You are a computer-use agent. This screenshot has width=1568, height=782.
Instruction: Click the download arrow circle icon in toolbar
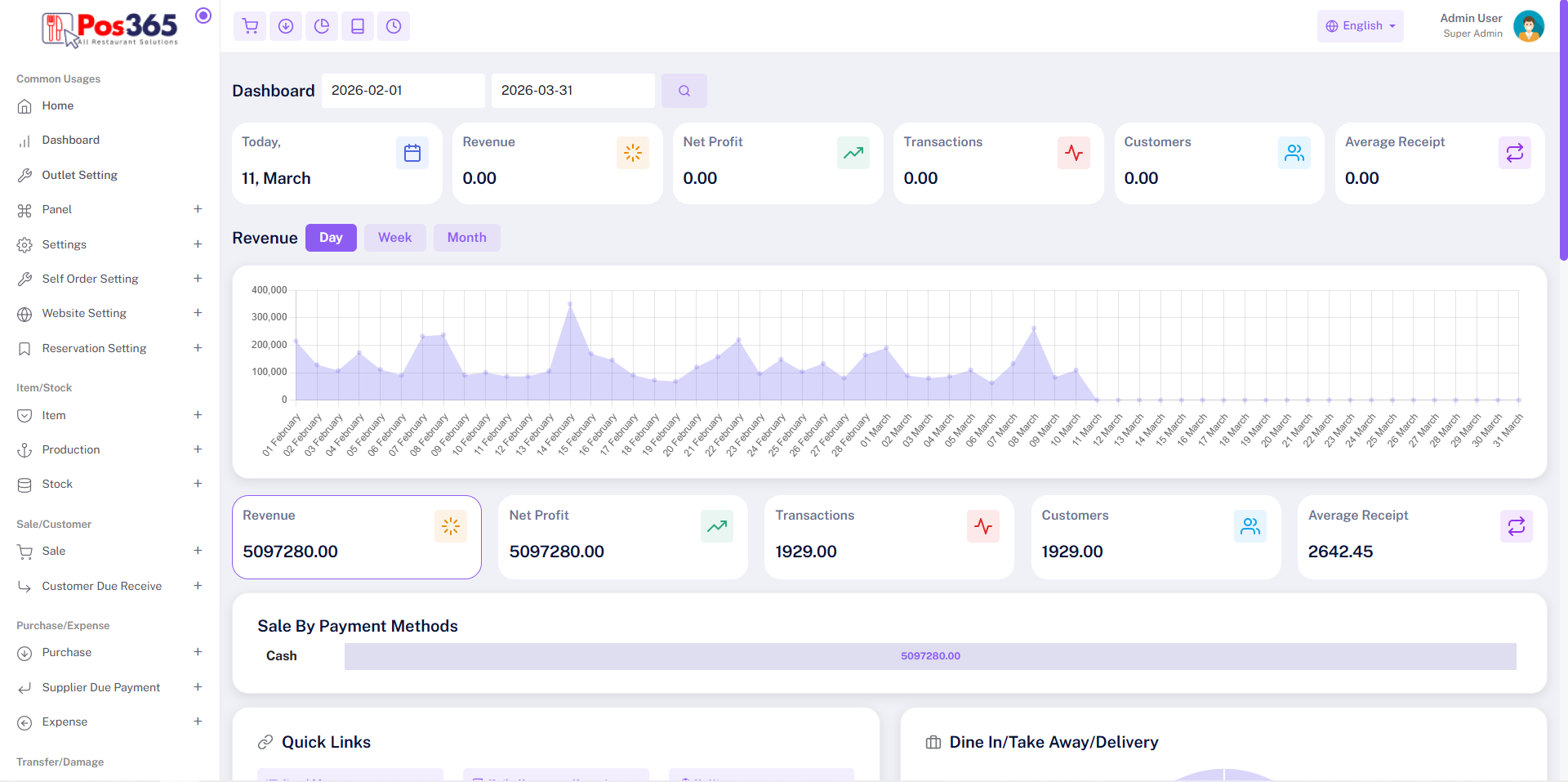point(286,26)
